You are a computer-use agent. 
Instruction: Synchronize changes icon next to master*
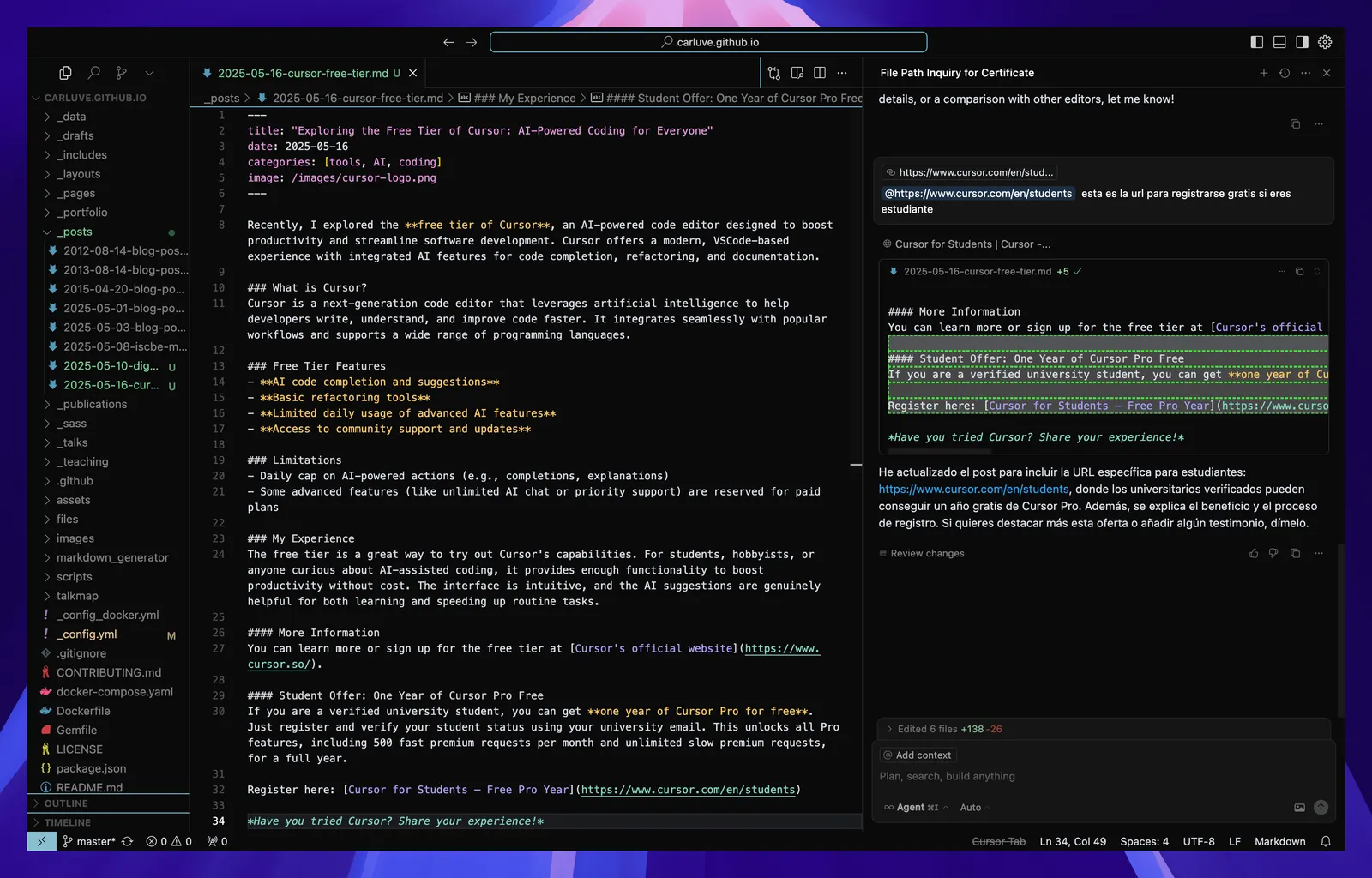tap(128, 841)
